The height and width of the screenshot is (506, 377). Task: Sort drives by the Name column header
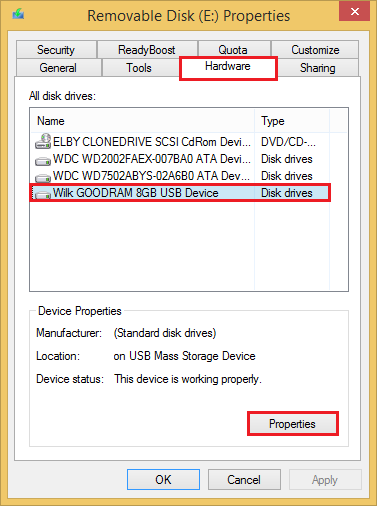pos(142,121)
